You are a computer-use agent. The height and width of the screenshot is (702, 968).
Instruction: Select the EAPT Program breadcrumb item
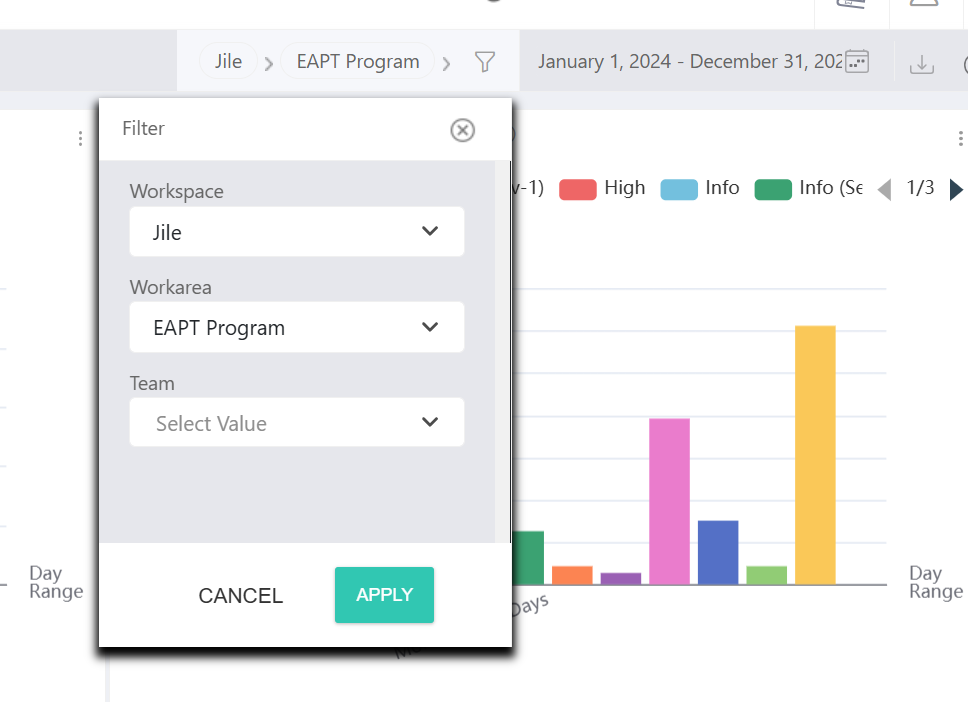point(357,62)
